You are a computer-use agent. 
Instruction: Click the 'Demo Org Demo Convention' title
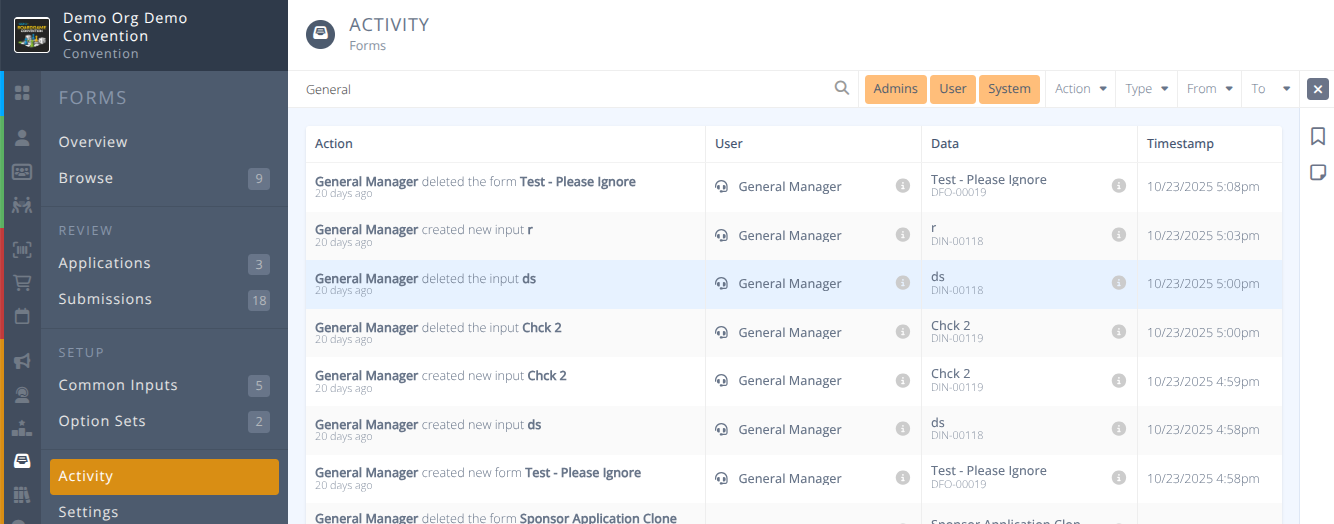pos(125,27)
